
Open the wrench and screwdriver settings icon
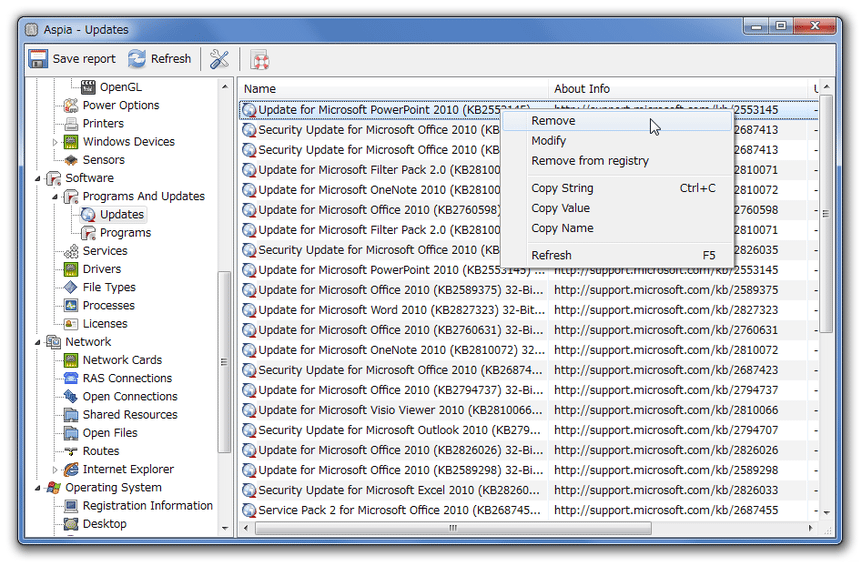click(x=219, y=59)
